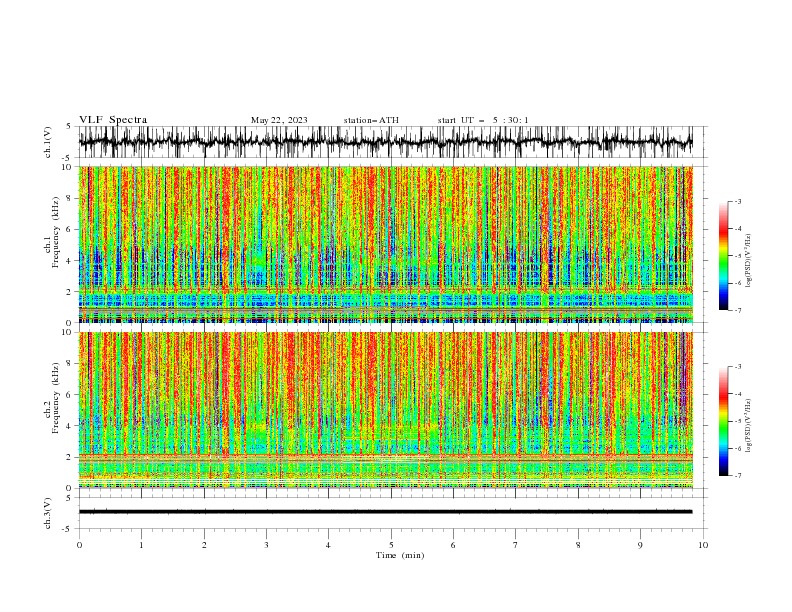This screenshot has height=612, width=792.
Task: Click the ch.2 spectrogram plot
Action: pyautogui.click(x=386, y=410)
